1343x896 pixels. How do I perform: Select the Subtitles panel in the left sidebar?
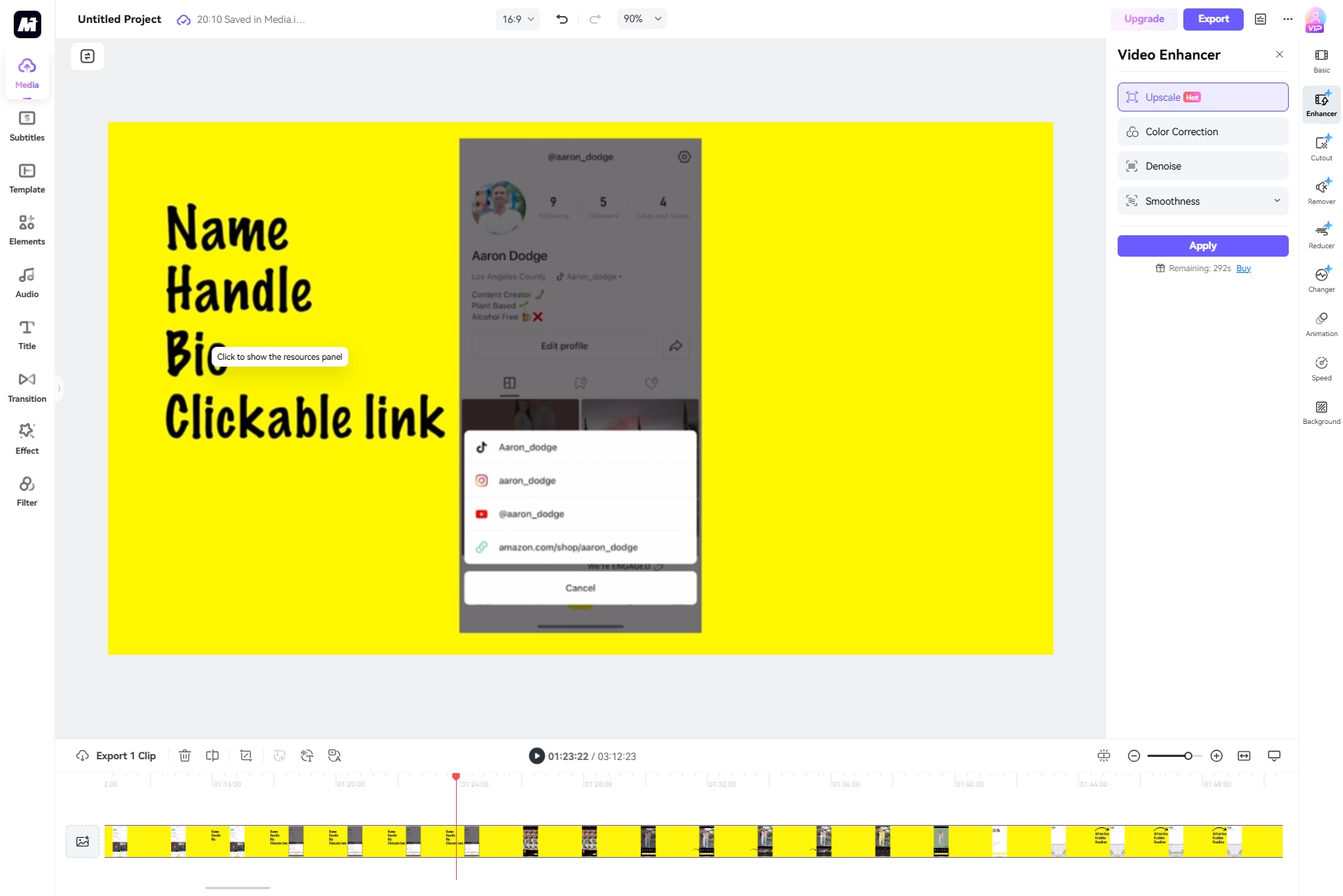27,126
